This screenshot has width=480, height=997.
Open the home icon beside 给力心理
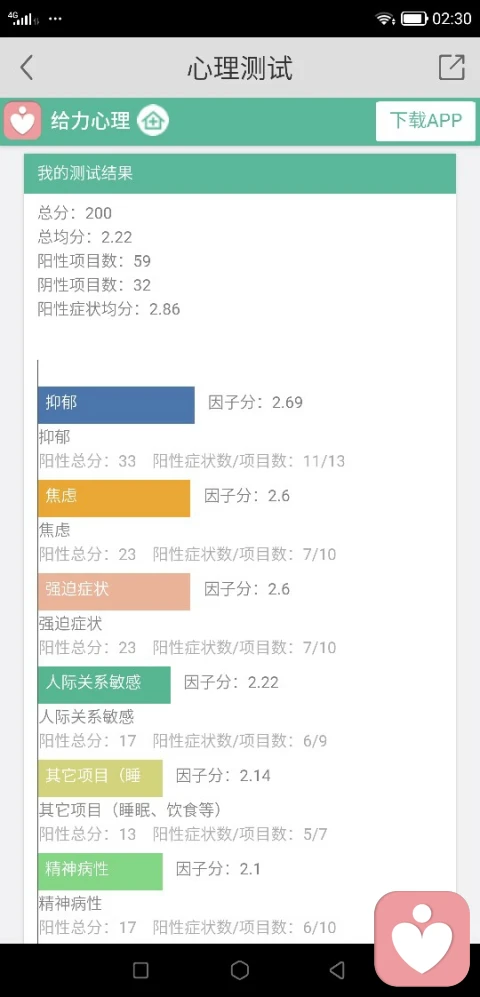(153, 120)
